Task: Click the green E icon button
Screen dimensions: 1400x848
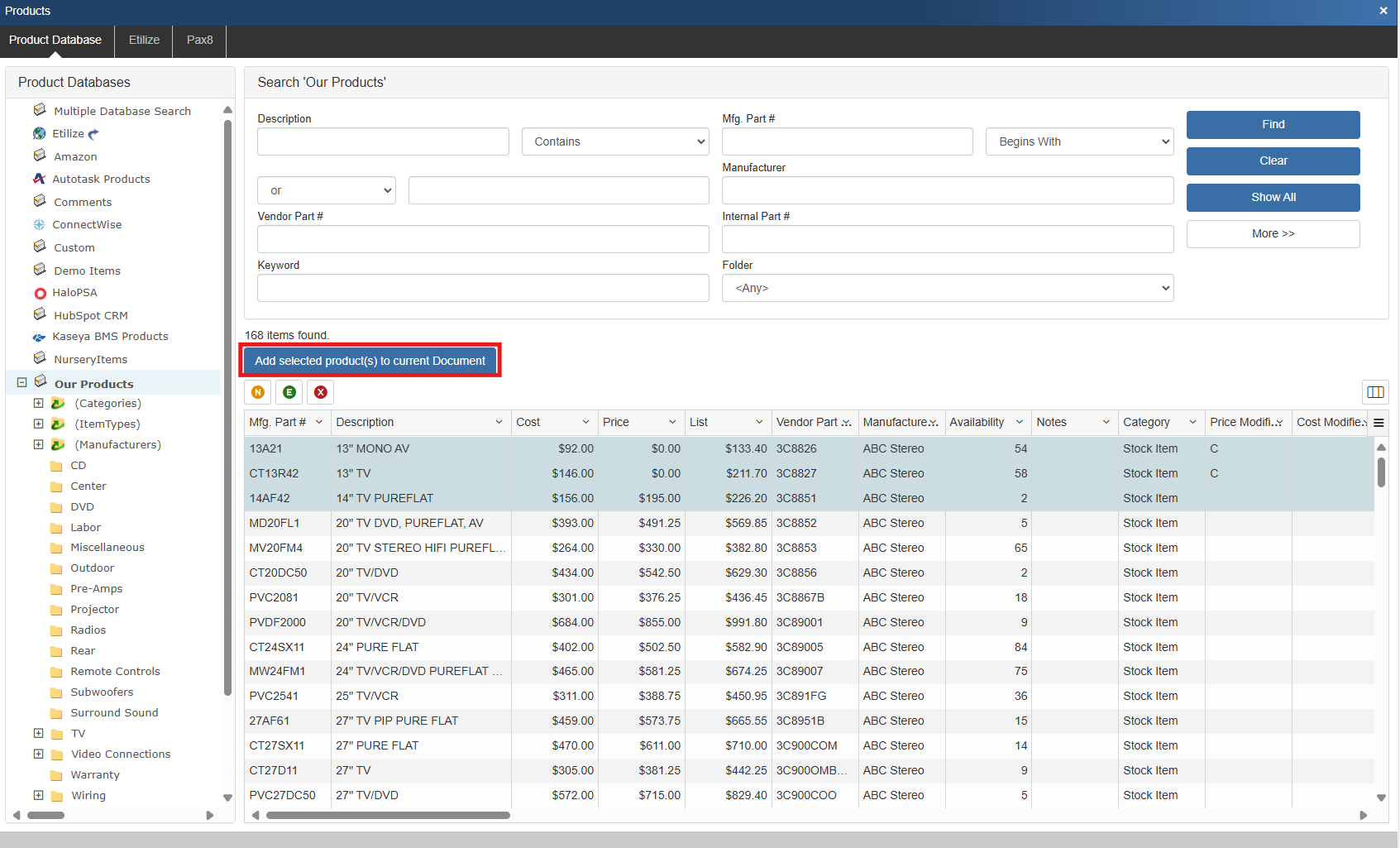Action: tap(289, 392)
